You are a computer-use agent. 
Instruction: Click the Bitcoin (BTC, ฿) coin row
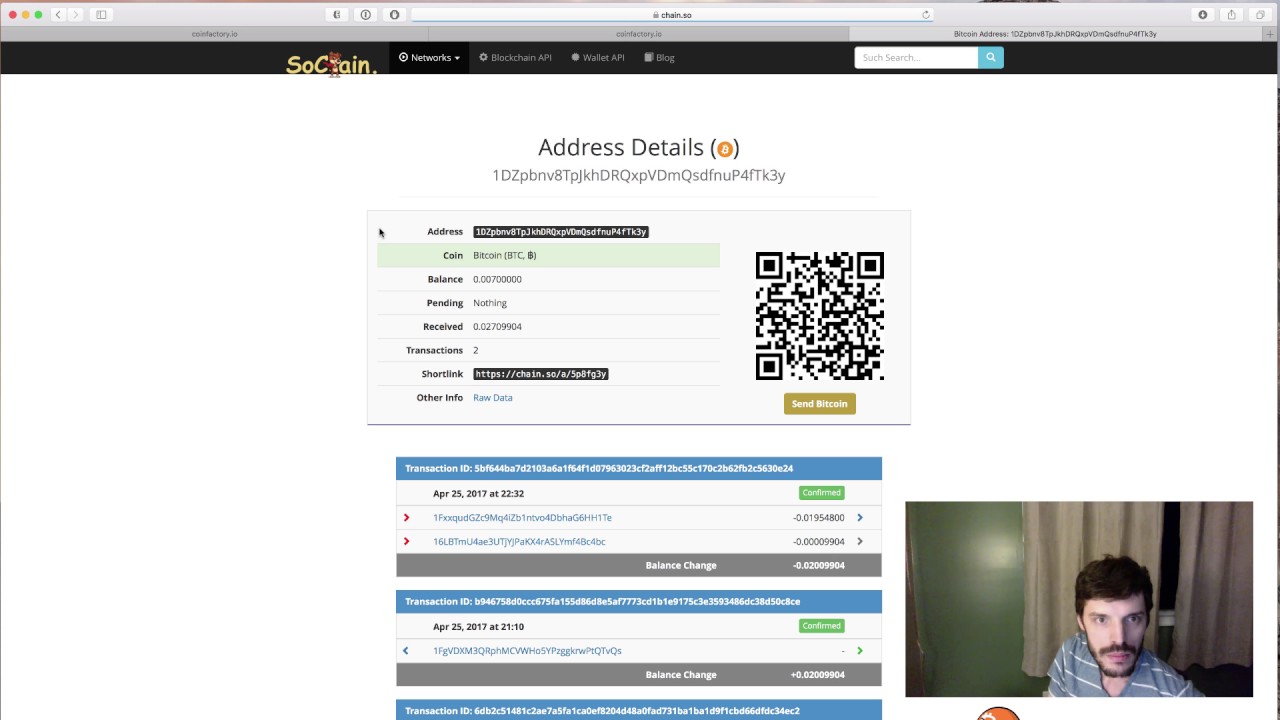click(548, 256)
